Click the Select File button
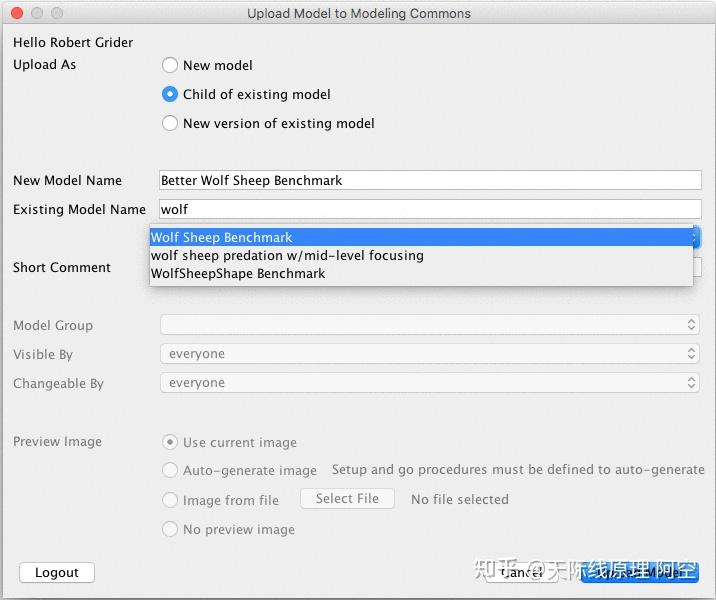The height and width of the screenshot is (600, 716). click(x=347, y=499)
